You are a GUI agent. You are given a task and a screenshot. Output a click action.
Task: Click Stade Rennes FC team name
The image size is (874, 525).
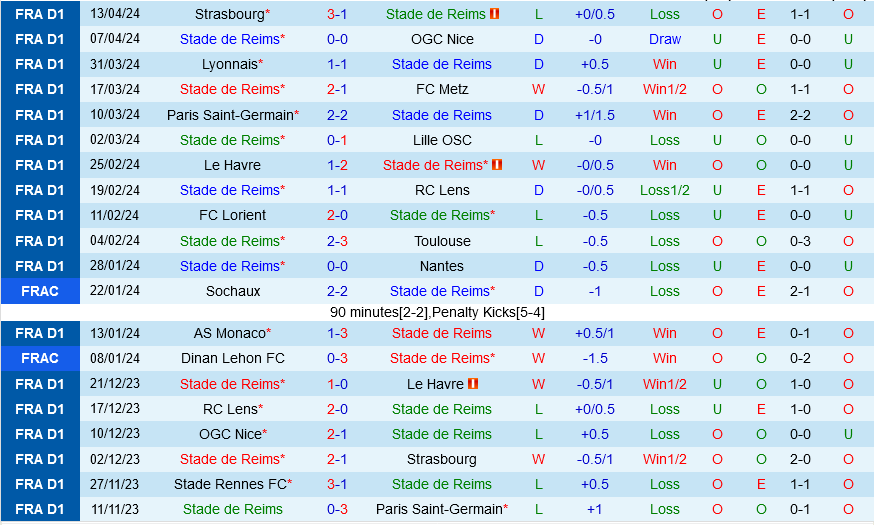pyautogui.click(x=230, y=484)
